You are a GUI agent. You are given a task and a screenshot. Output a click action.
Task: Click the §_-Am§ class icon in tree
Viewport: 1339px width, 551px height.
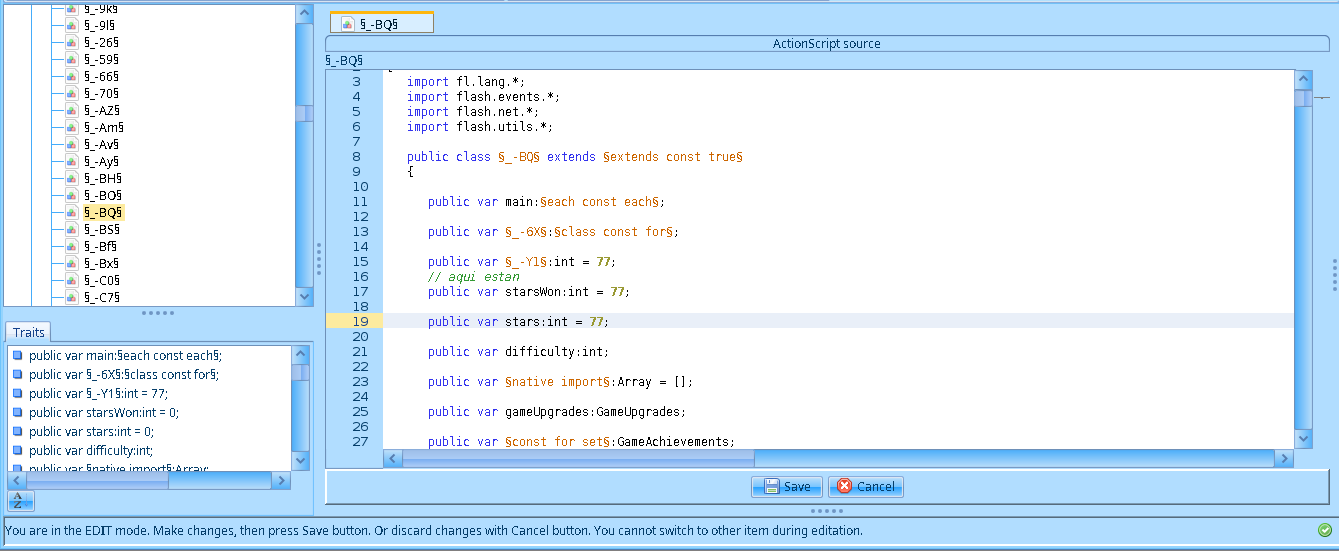point(72,127)
